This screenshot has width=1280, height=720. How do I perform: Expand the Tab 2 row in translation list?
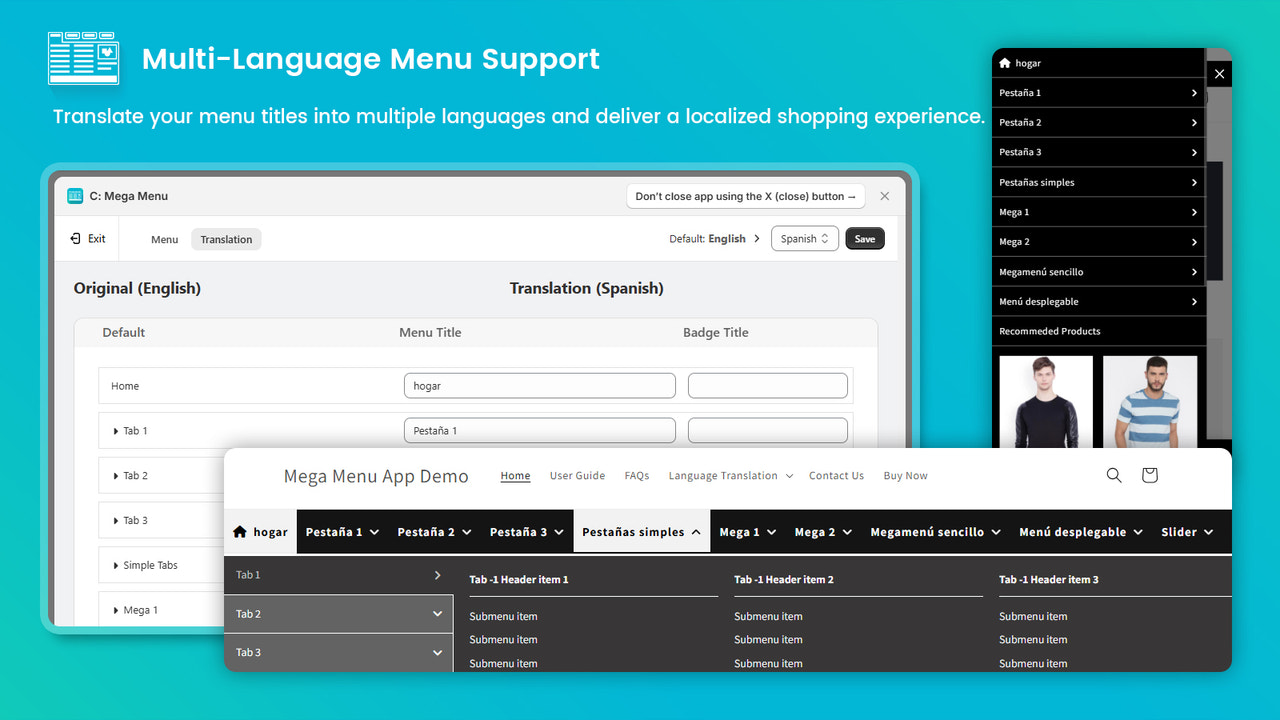[x=116, y=476]
